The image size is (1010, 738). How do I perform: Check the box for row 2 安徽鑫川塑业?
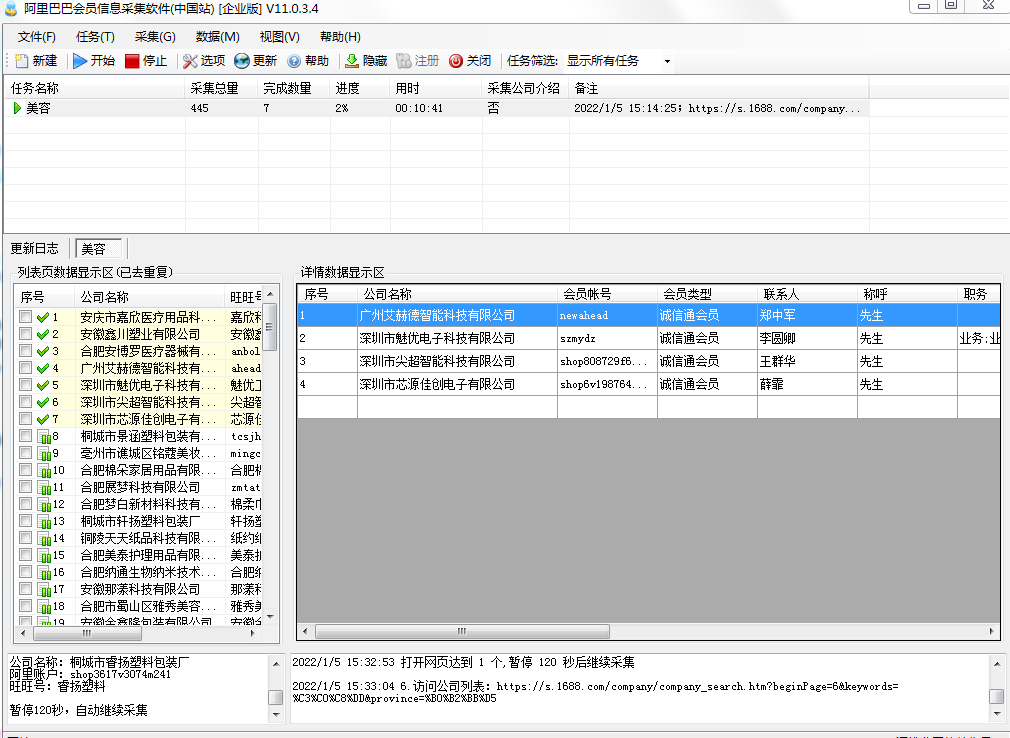point(25,334)
